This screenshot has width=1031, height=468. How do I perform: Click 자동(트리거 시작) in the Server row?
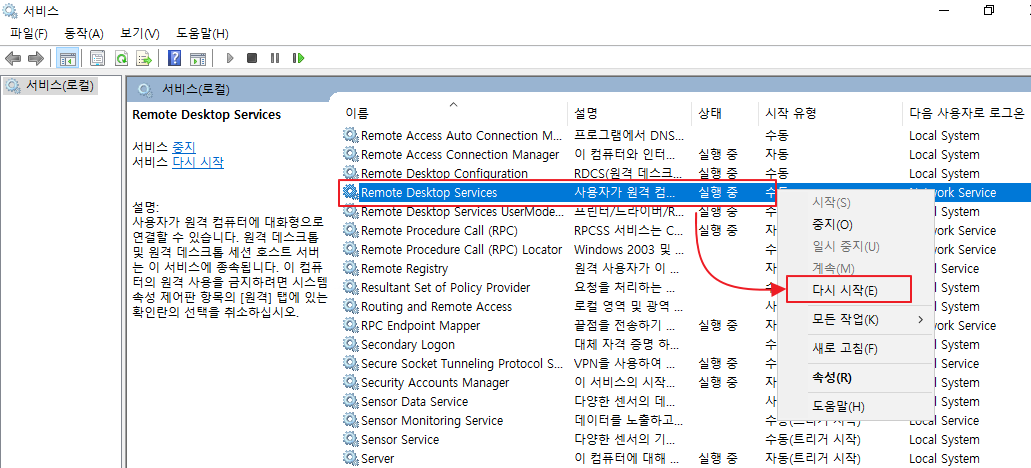pos(813,458)
